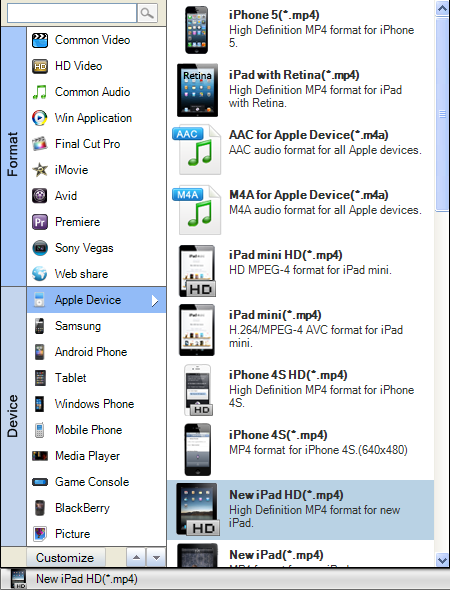Switch to the Device vertical tab
This screenshot has height=590, width=450.
click(13, 417)
